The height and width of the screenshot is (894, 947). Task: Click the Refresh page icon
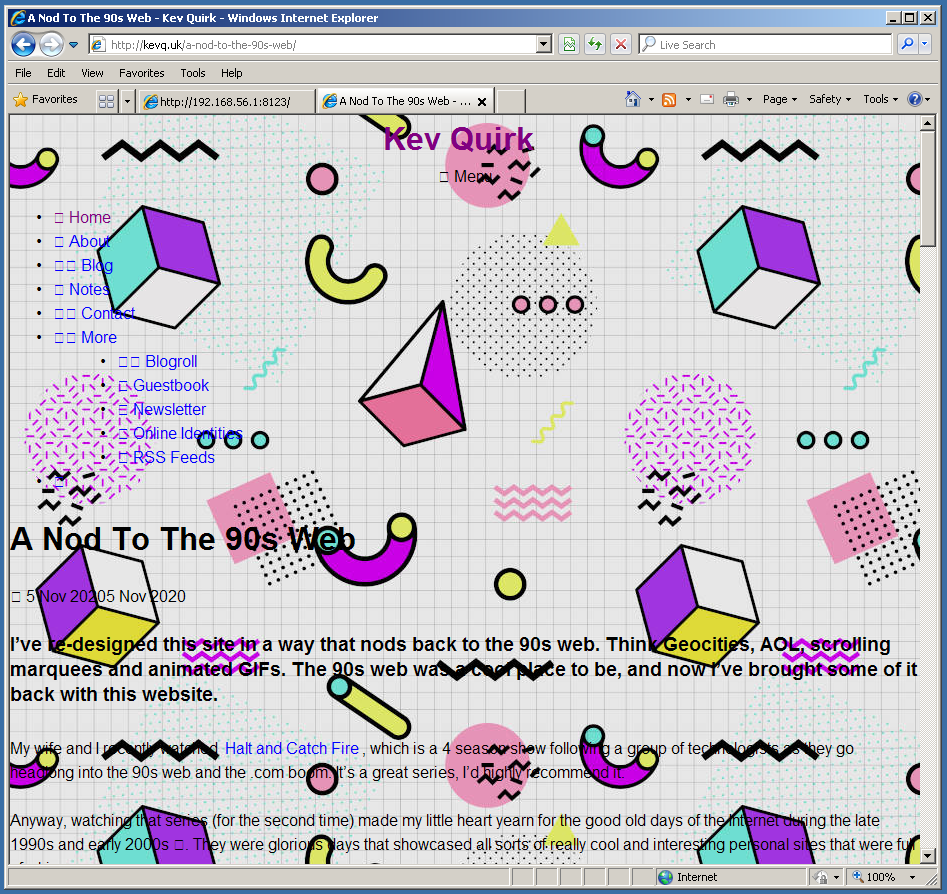(595, 44)
